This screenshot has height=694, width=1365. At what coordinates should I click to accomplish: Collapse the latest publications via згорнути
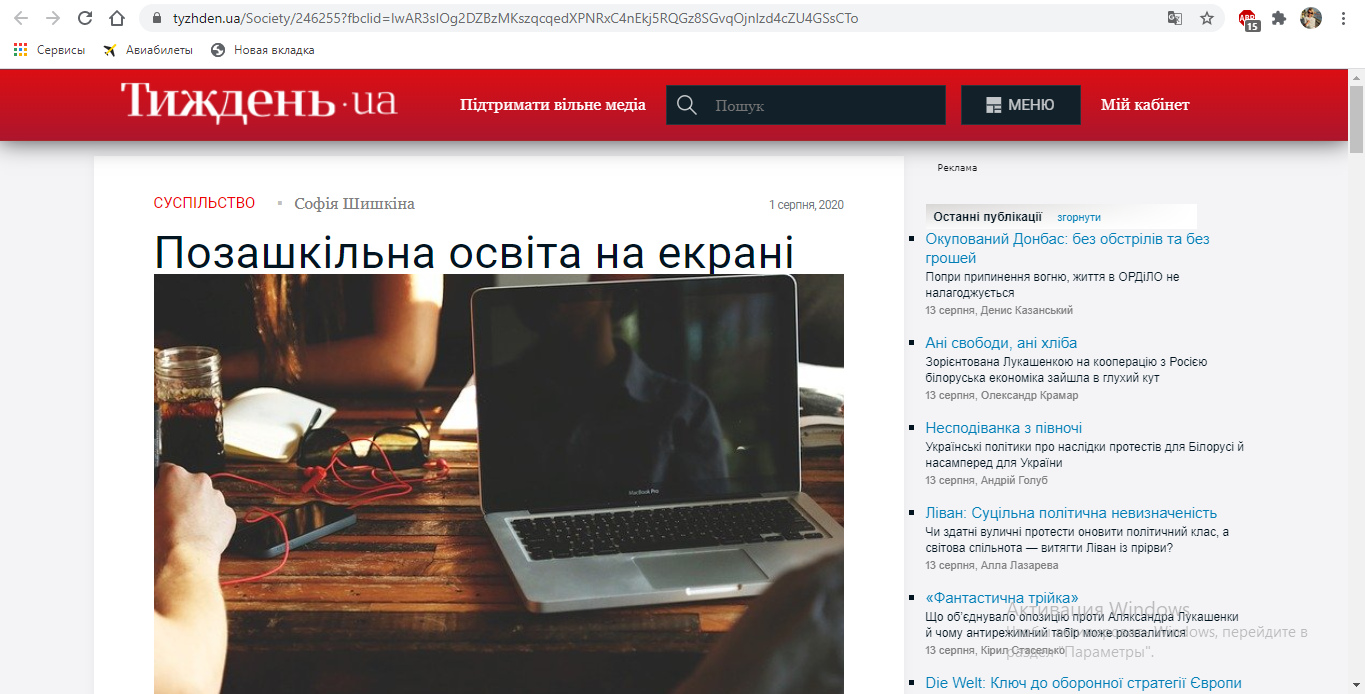click(1078, 217)
